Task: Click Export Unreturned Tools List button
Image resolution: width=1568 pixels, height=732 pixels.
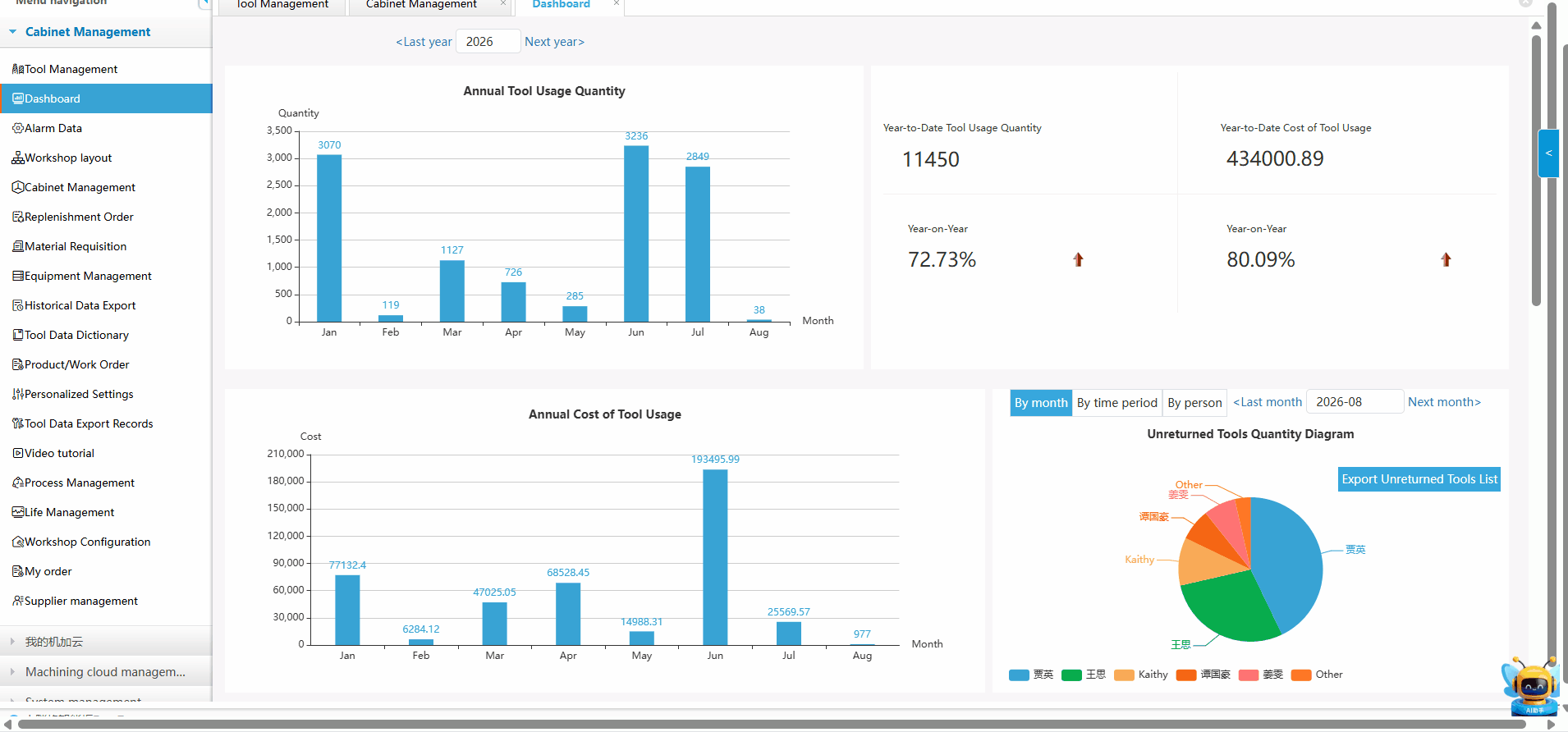Action: click(1419, 479)
